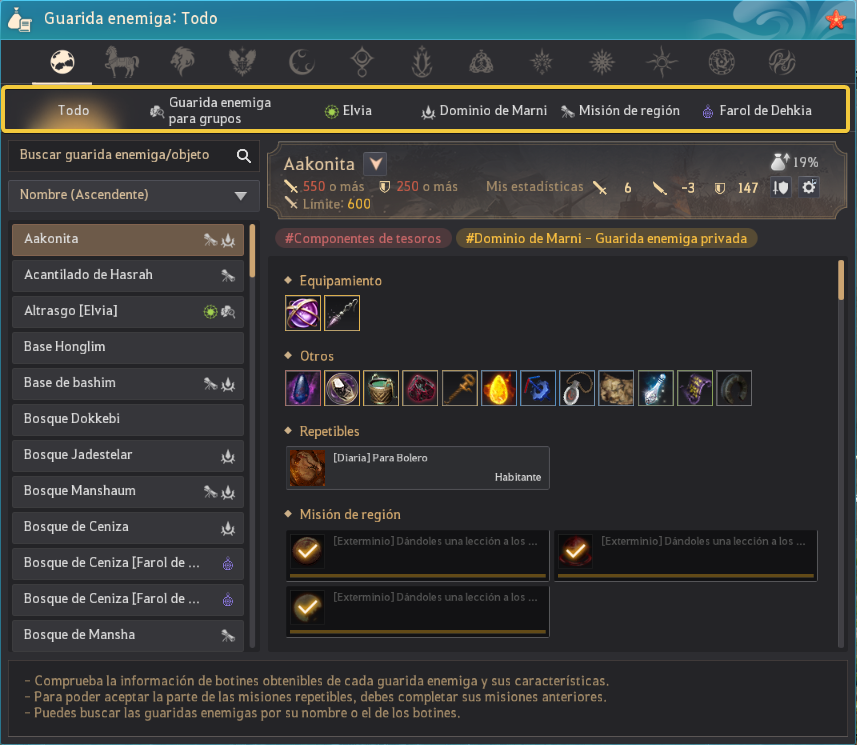Select the lion head region icon
Screen dimensions: 857x745
click(183, 62)
